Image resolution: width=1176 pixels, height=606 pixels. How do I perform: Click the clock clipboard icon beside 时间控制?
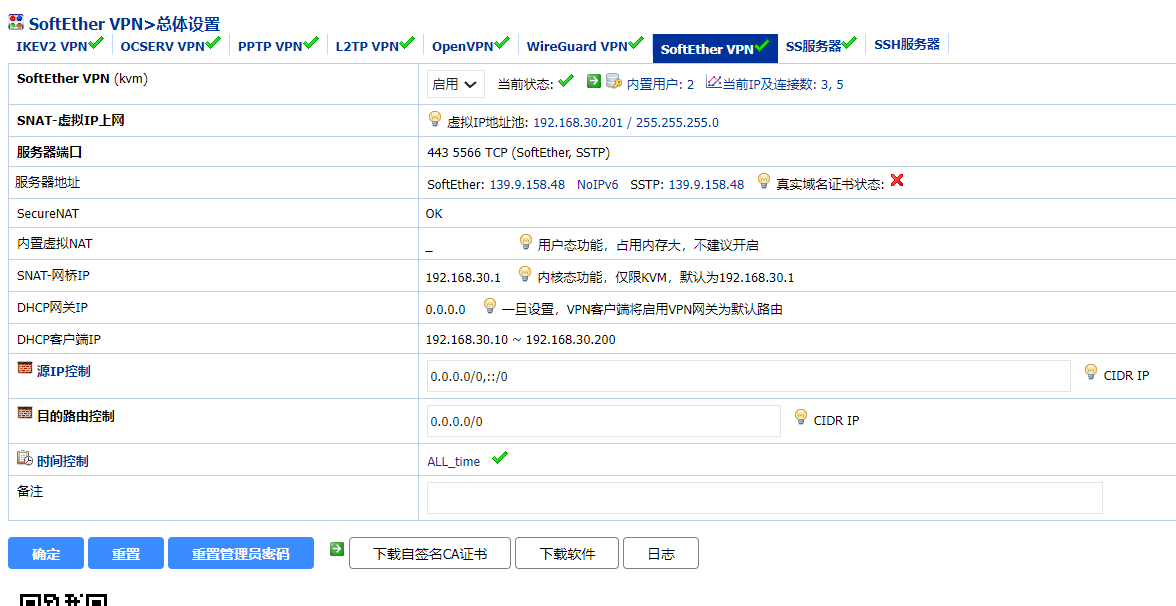tap(25, 458)
